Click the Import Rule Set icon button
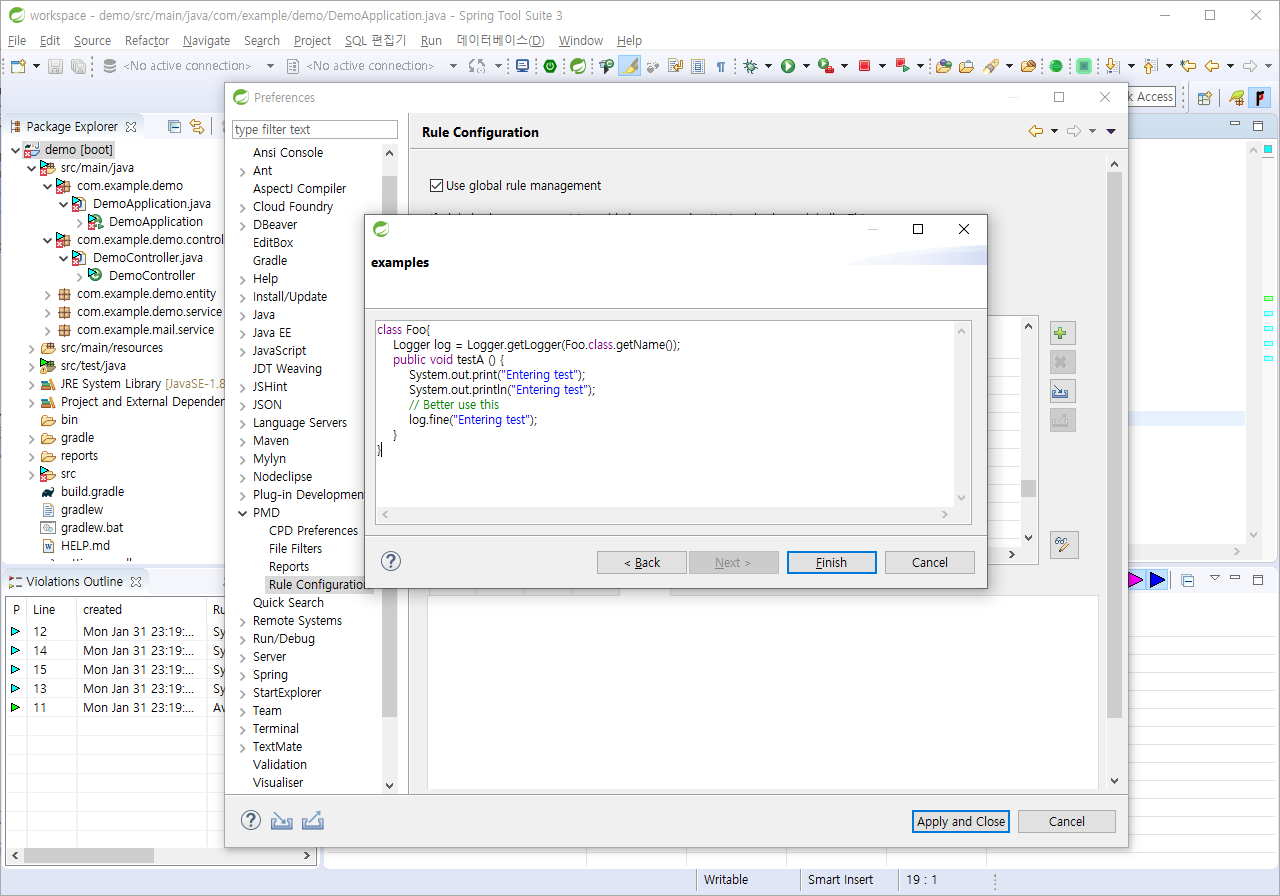Image resolution: width=1280 pixels, height=896 pixels. point(1061,391)
